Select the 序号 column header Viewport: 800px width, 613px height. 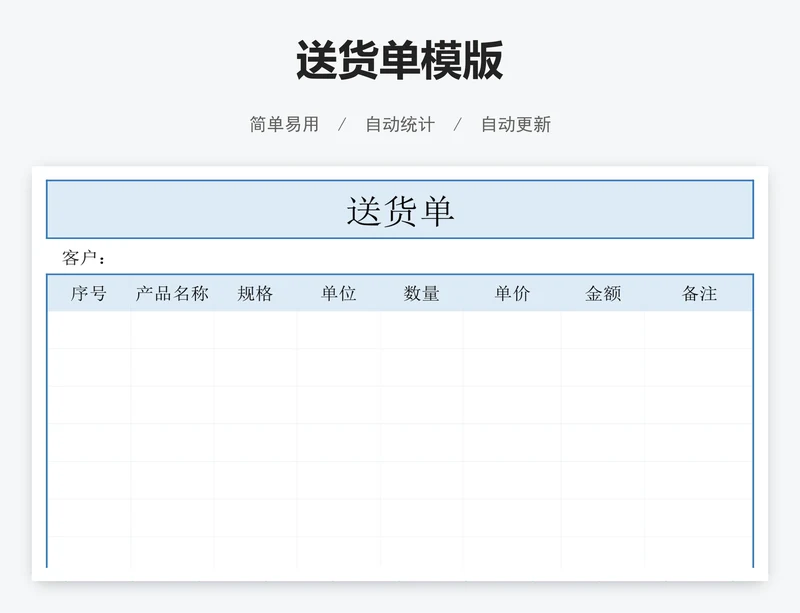click(89, 293)
